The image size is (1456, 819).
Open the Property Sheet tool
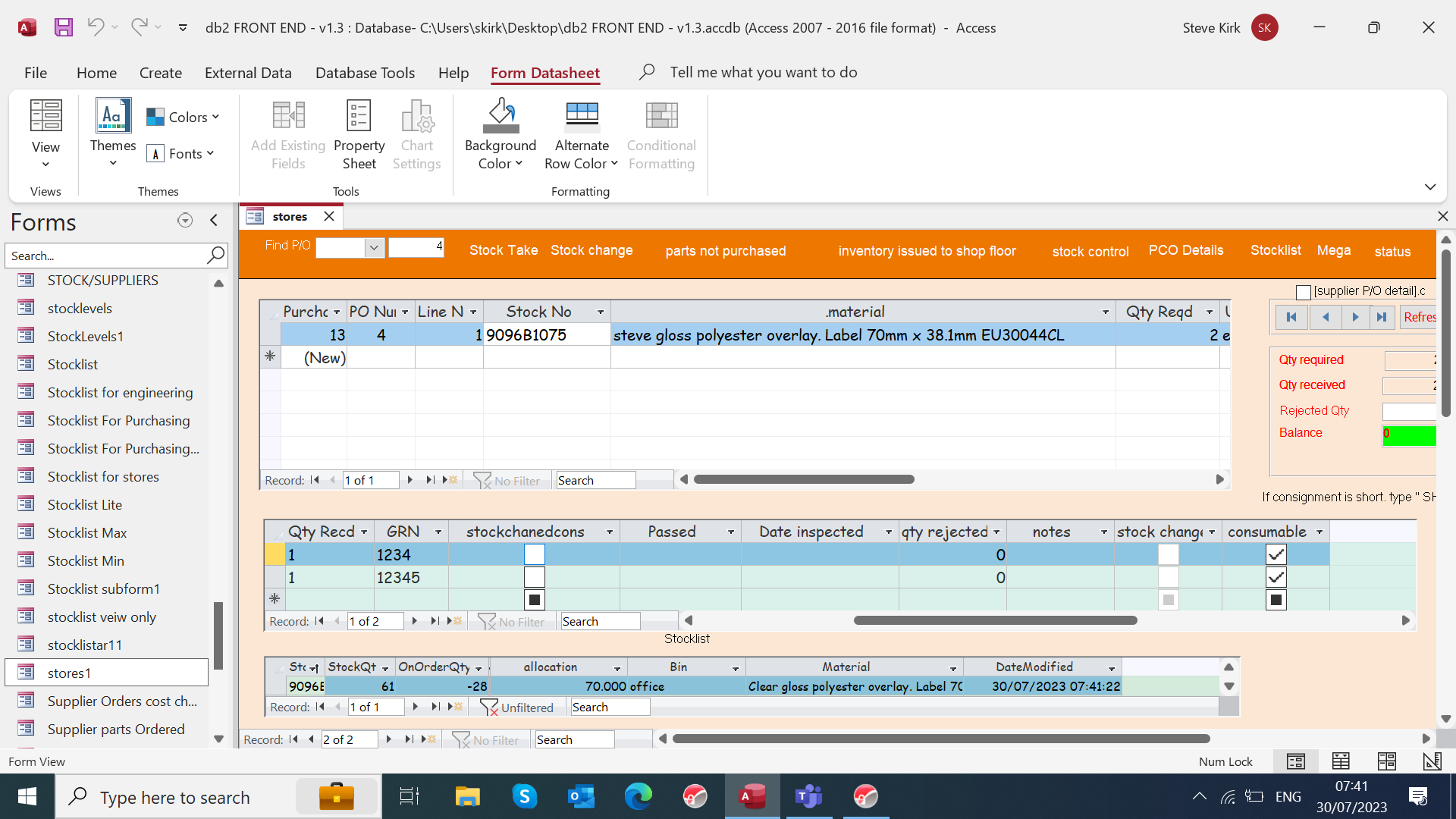click(359, 135)
